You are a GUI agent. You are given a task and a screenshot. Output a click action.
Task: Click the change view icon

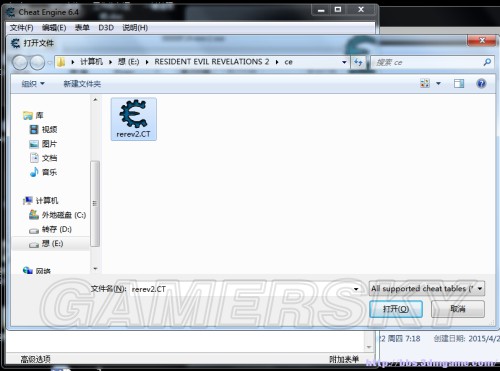click(x=425, y=83)
